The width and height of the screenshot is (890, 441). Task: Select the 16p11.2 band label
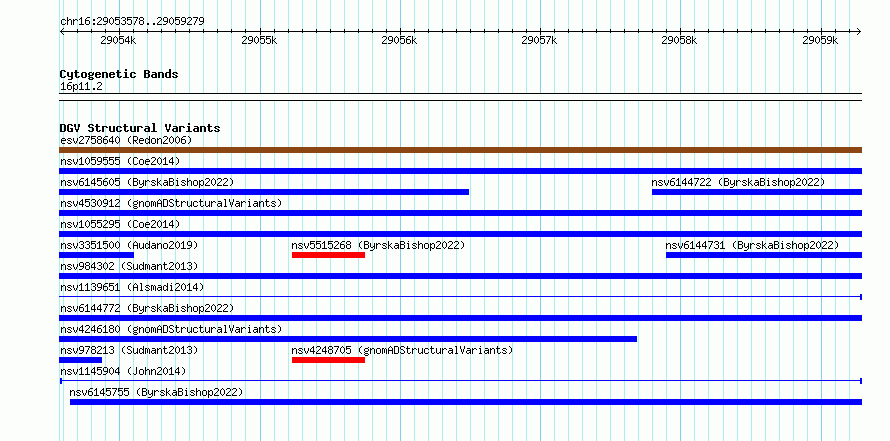(81, 87)
